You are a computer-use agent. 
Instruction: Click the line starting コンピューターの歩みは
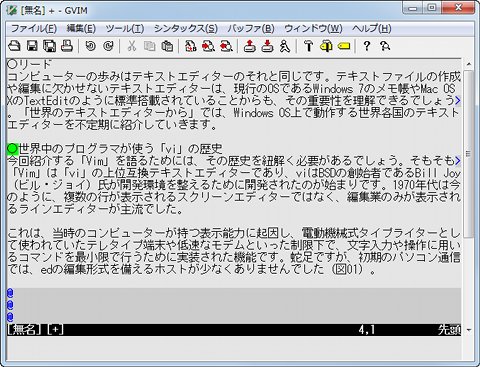coord(234,77)
